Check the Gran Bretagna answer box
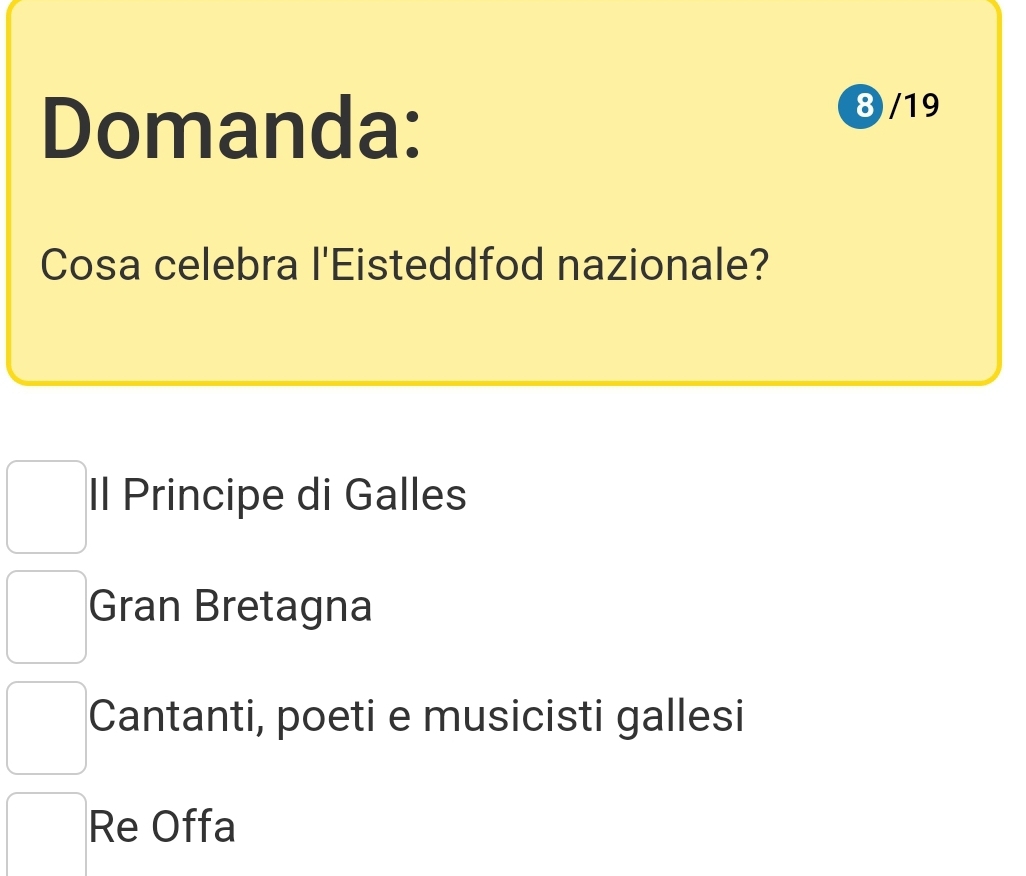This screenshot has height=876, width=1026. [46, 616]
